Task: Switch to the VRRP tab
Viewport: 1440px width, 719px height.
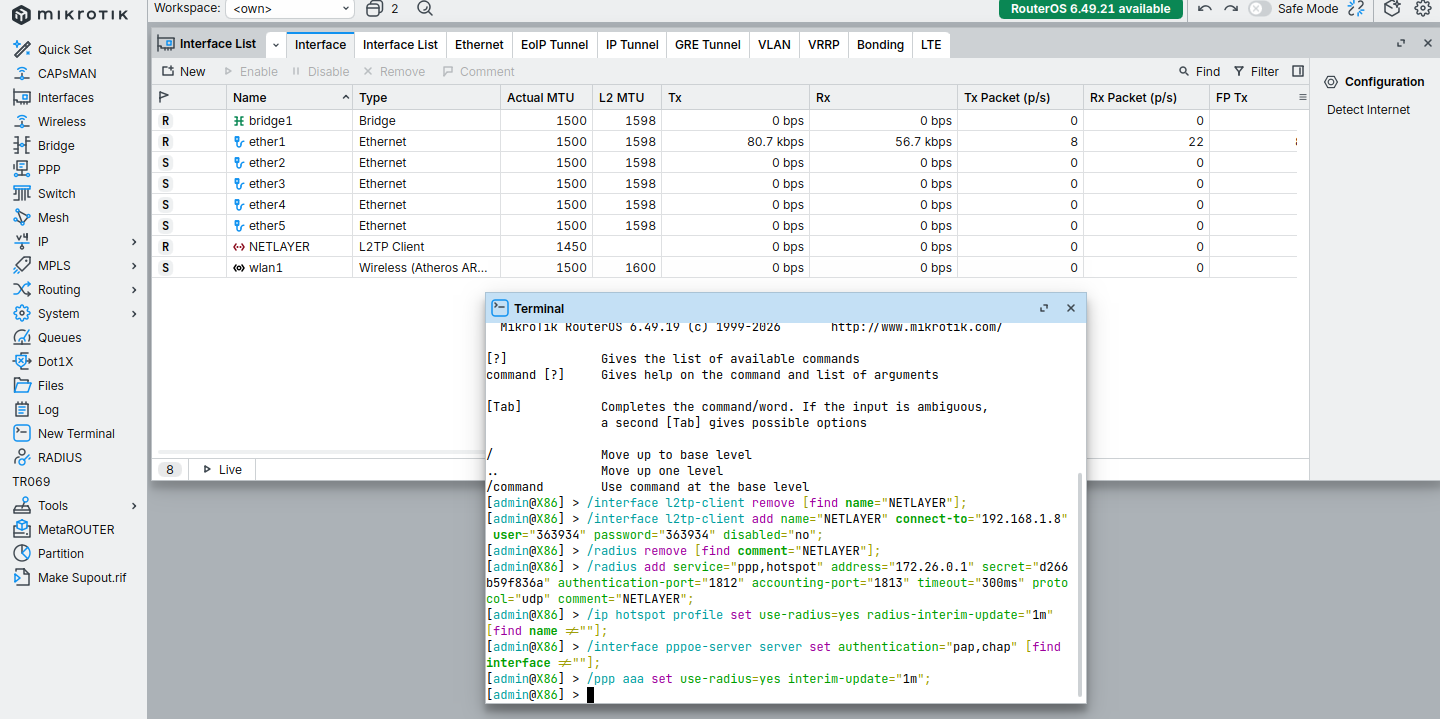Action: tap(824, 45)
